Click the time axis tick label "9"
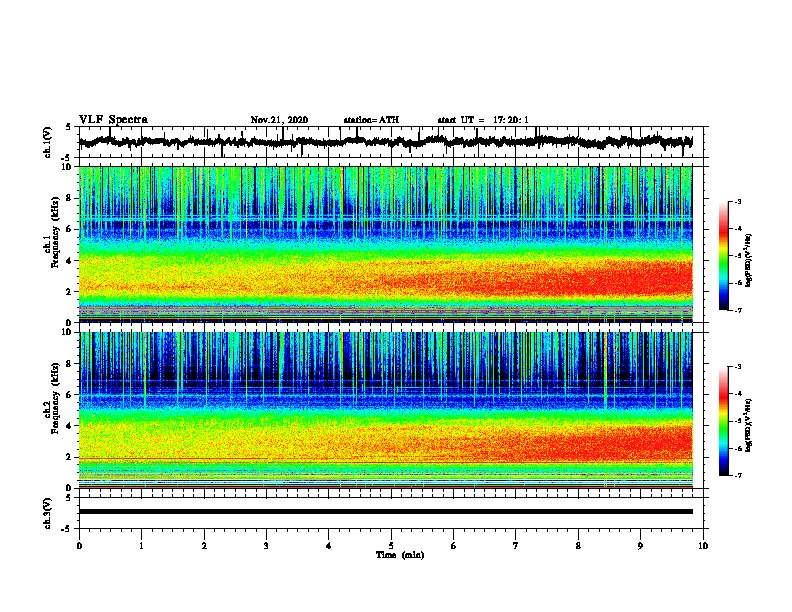This screenshot has width=792, height=612. pyautogui.click(x=640, y=546)
